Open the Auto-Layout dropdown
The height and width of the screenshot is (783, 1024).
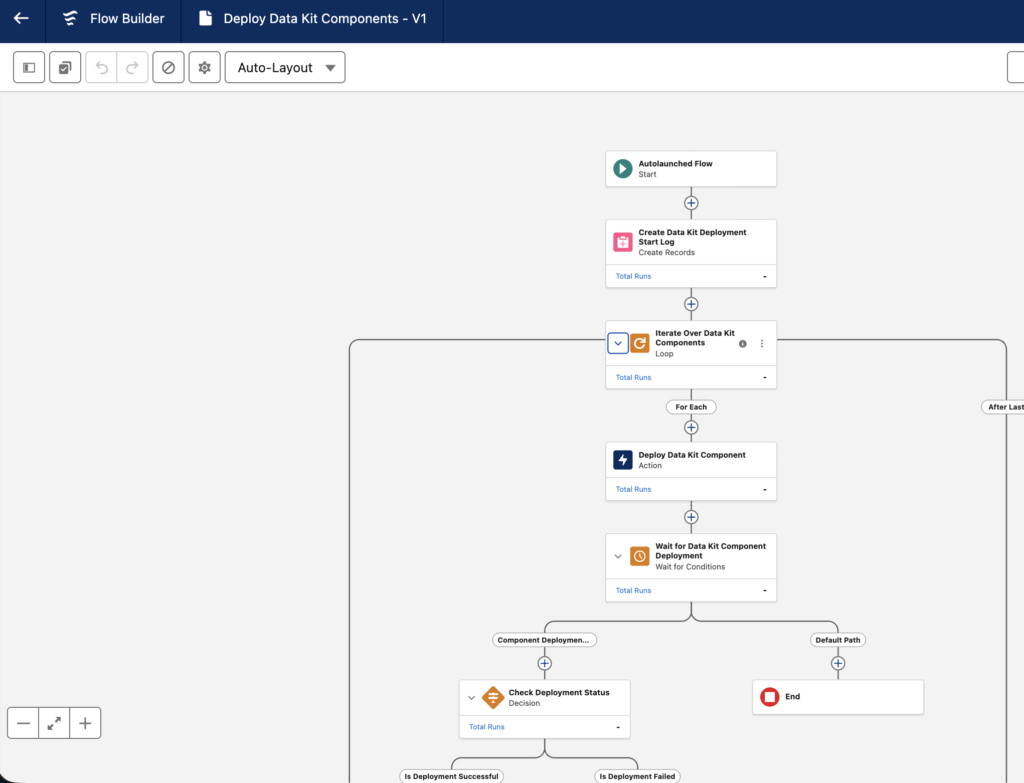(284, 67)
